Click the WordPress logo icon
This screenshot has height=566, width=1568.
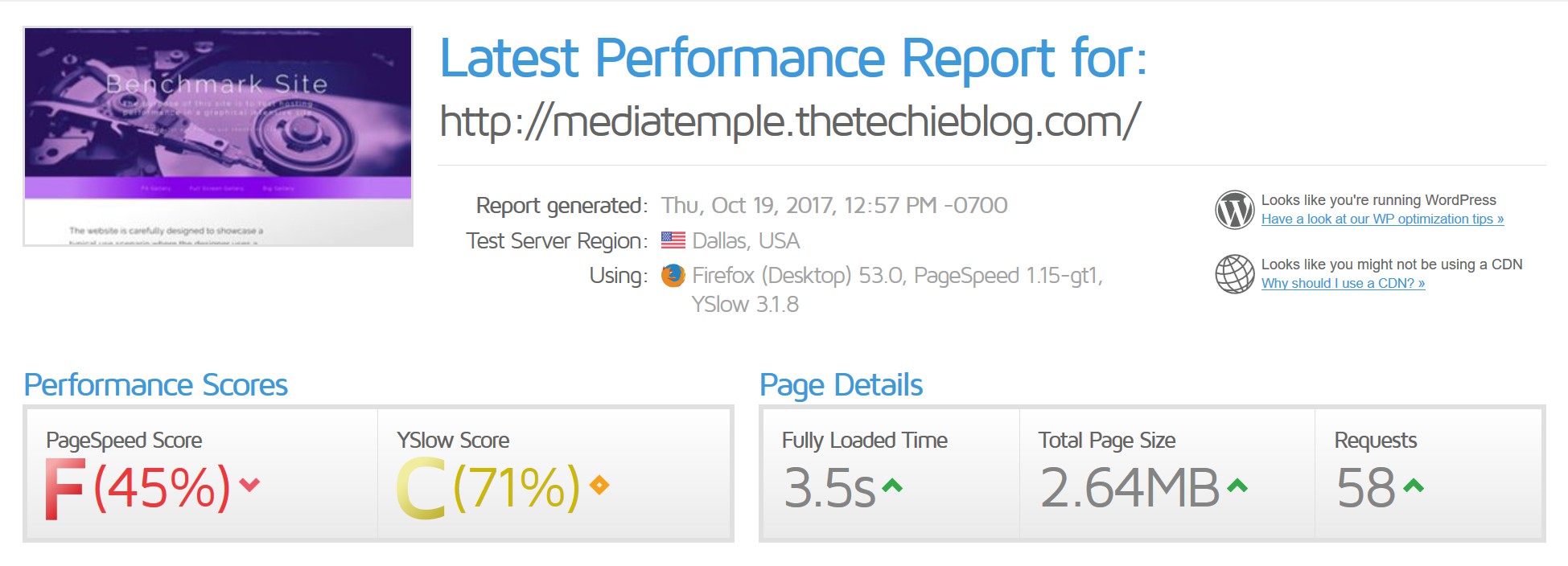pyautogui.click(x=1234, y=210)
